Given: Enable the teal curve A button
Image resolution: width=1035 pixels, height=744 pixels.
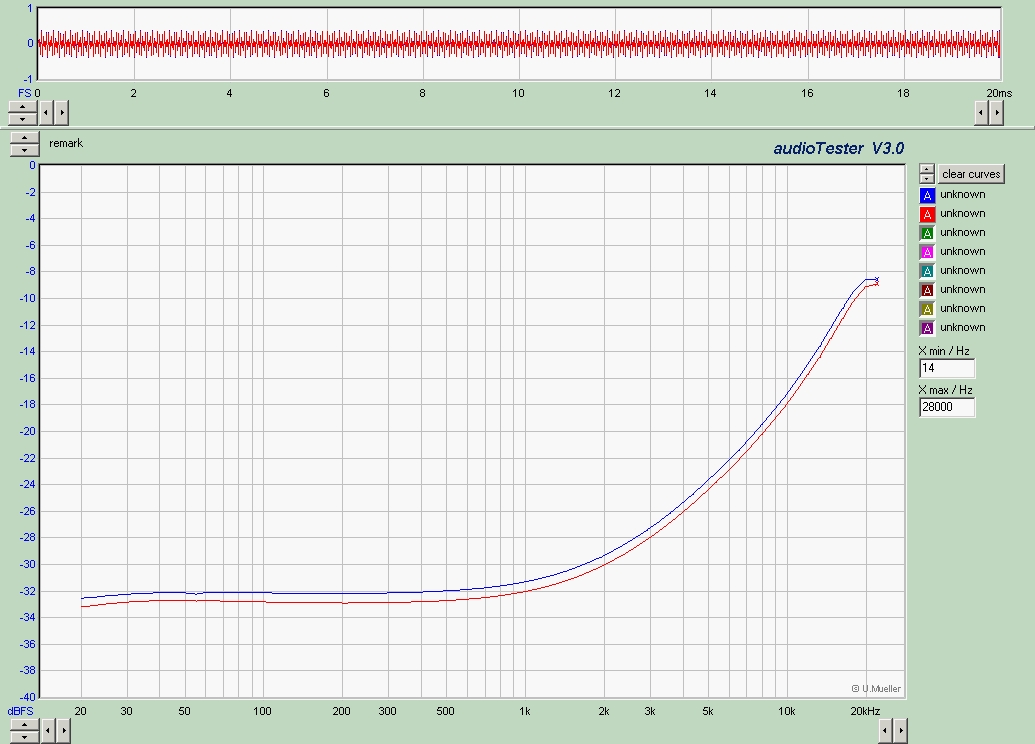Looking at the screenshot, I should click(x=927, y=271).
